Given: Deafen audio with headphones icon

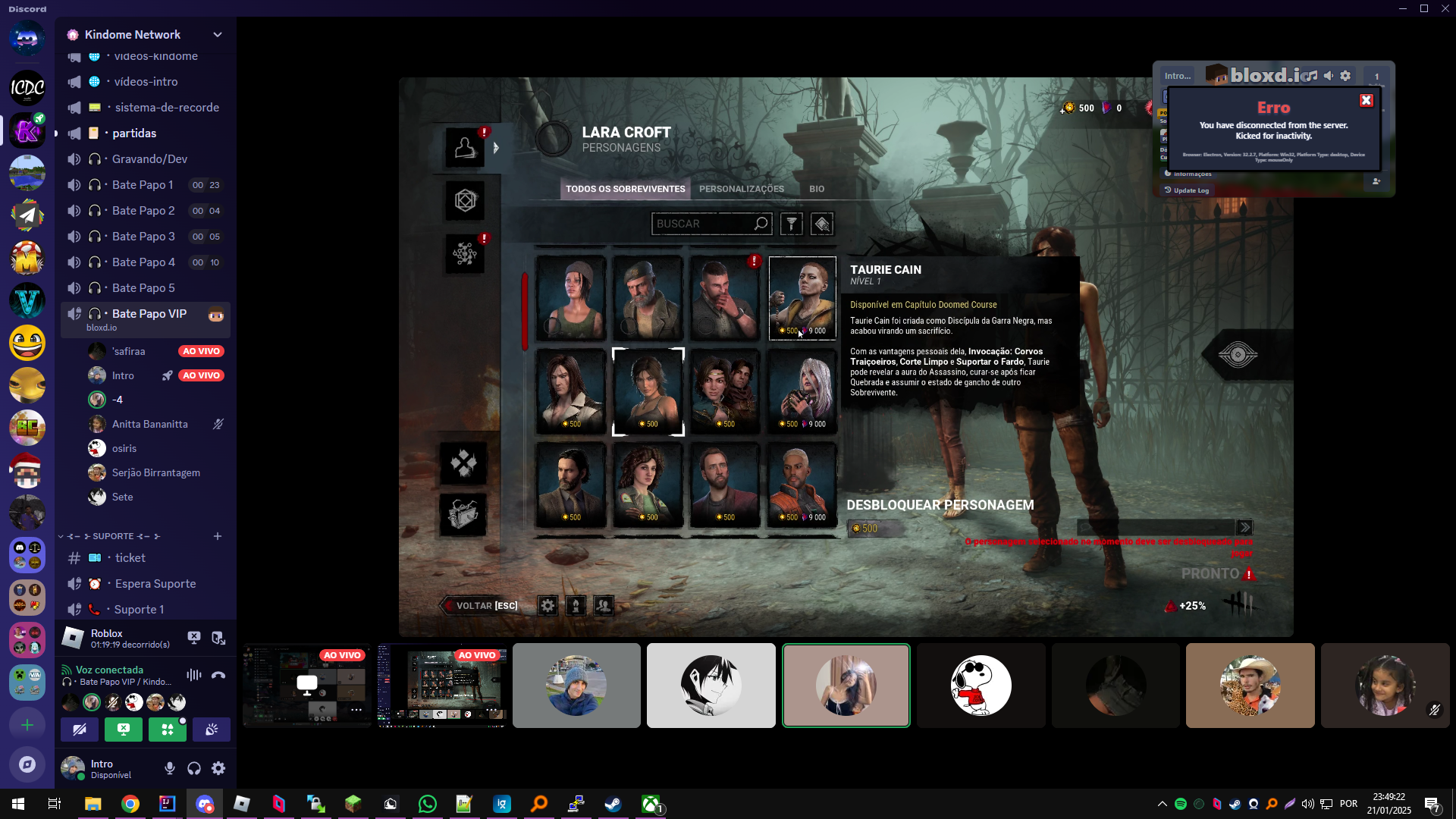Looking at the screenshot, I should pos(194,768).
